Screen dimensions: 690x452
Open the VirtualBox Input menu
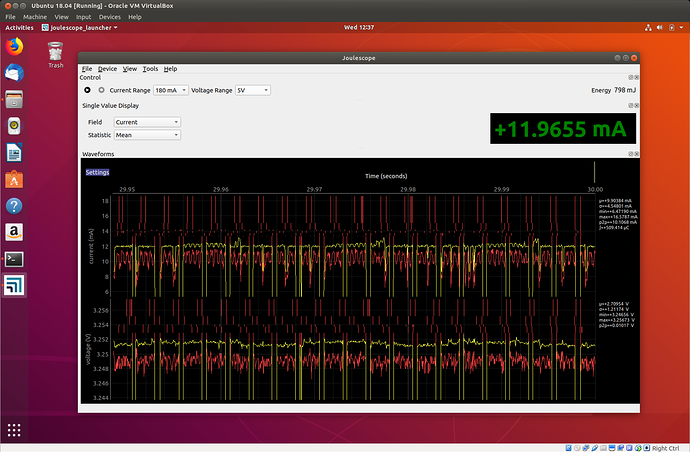[83, 17]
